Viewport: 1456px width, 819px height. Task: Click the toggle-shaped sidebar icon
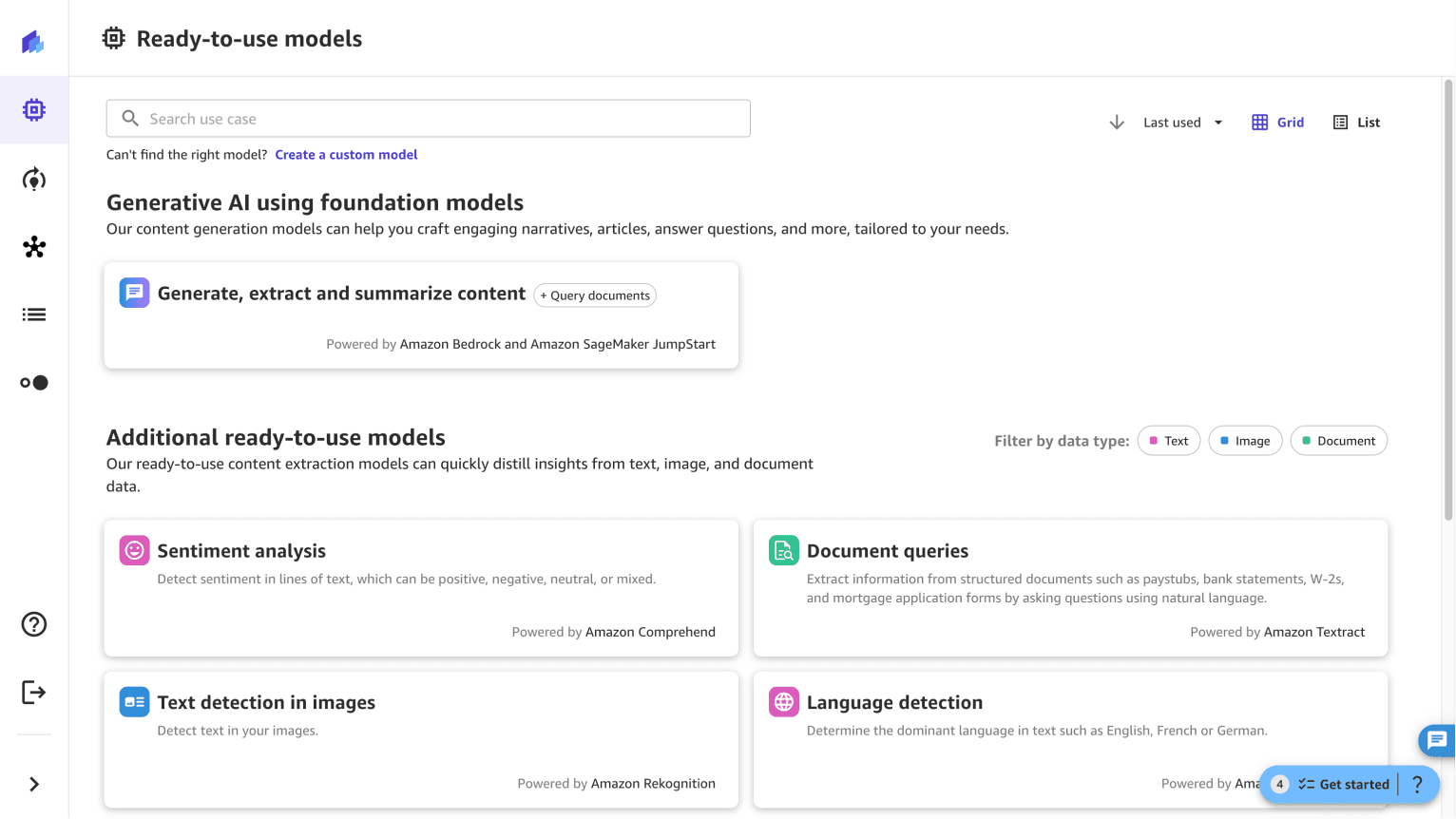tap(34, 383)
